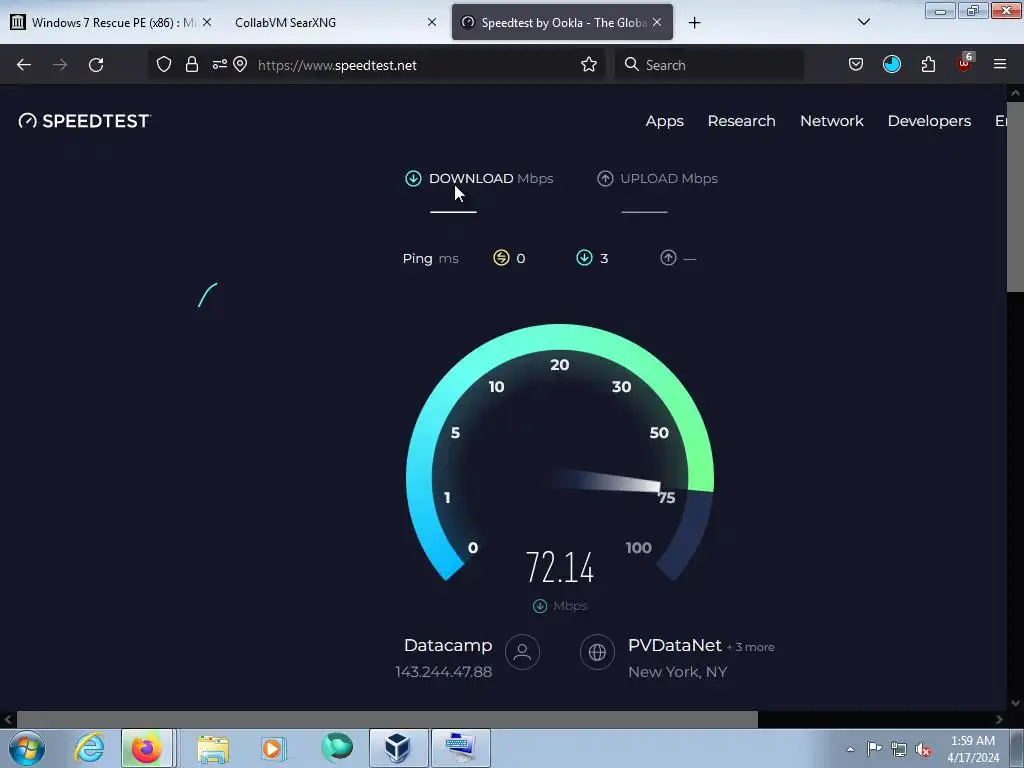
Task: Click the muted volume icon in the system tray
Action: tap(923, 750)
